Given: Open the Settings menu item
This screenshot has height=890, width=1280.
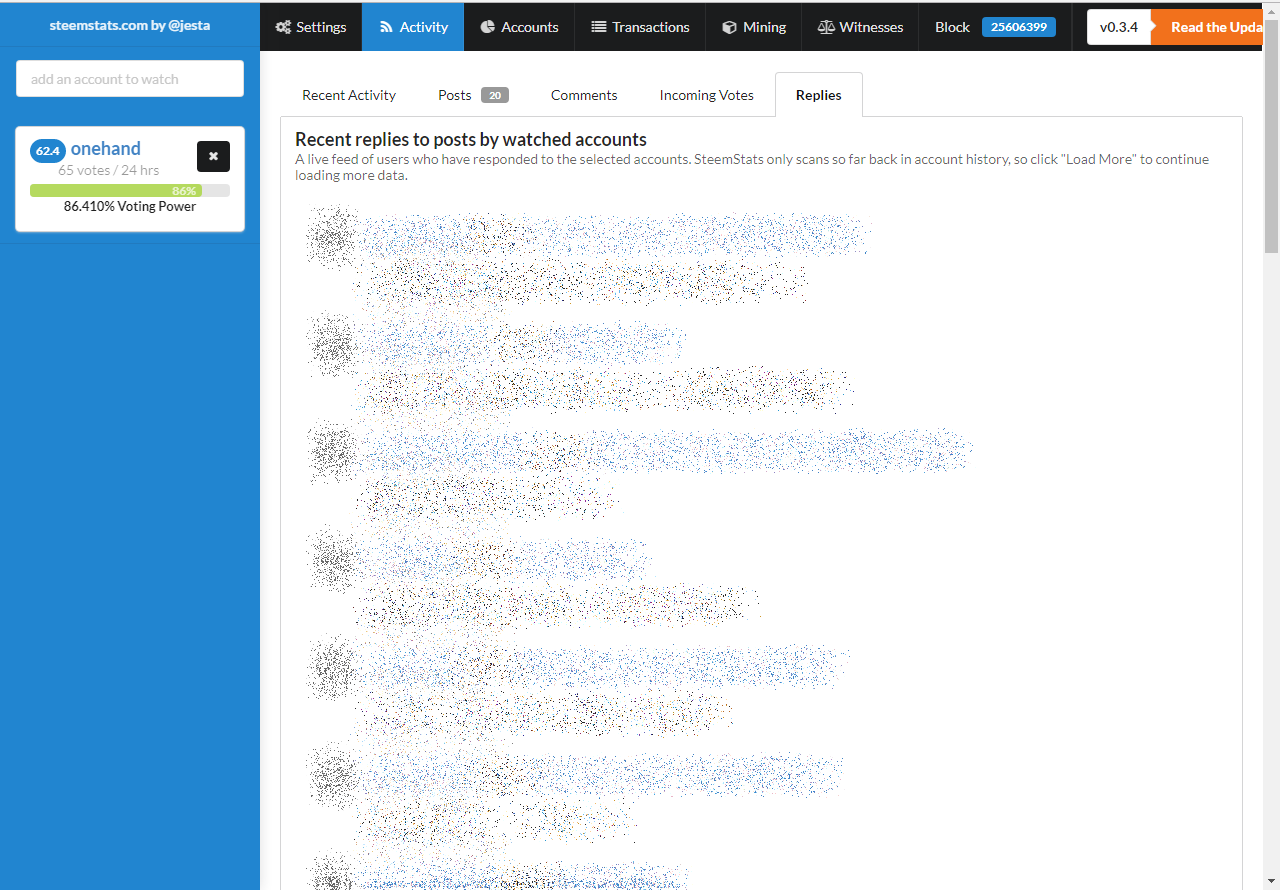Looking at the screenshot, I should (x=311, y=27).
